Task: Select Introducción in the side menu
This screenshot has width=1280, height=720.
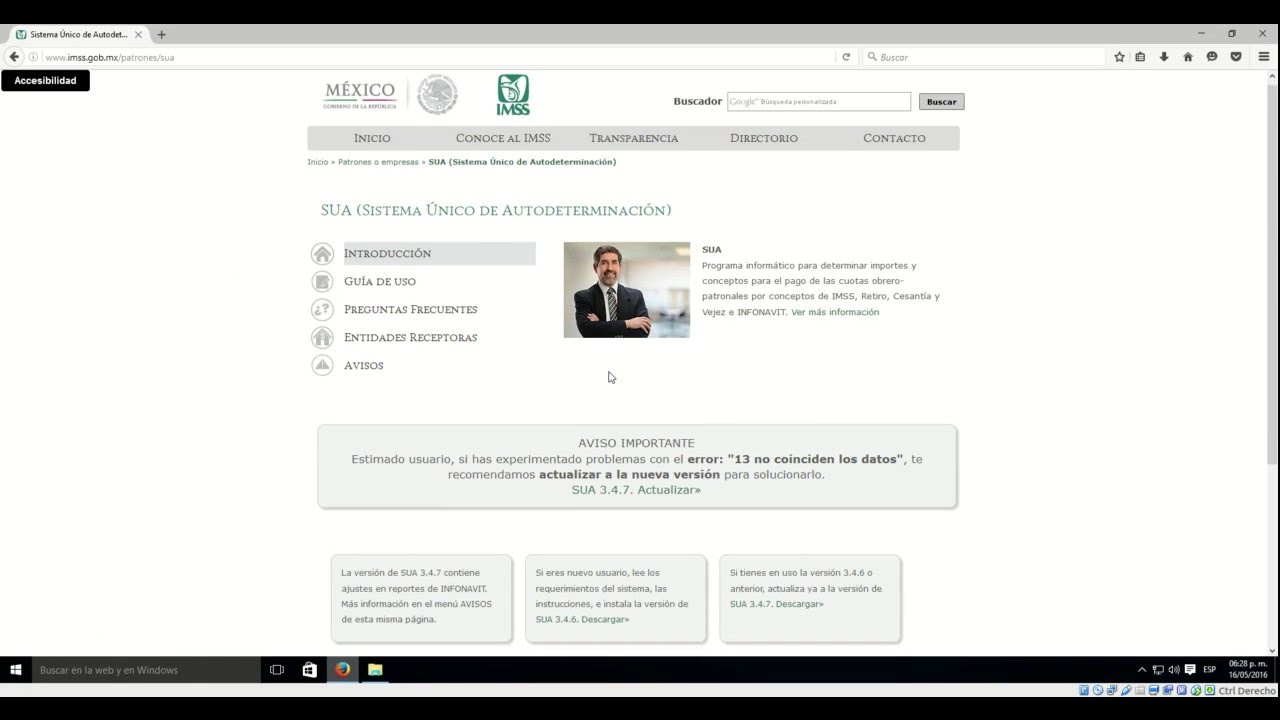Action: (x=439, y=254)
